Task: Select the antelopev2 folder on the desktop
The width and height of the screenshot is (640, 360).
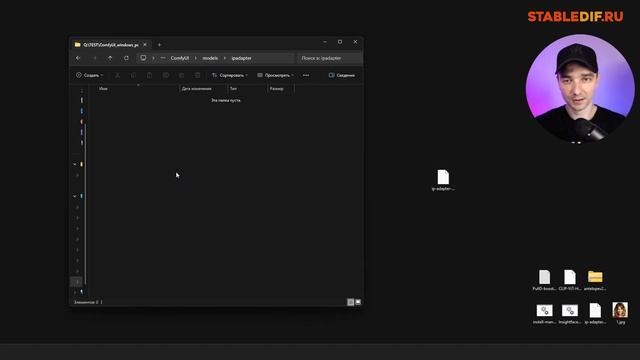Action: (x=595, y=280)
